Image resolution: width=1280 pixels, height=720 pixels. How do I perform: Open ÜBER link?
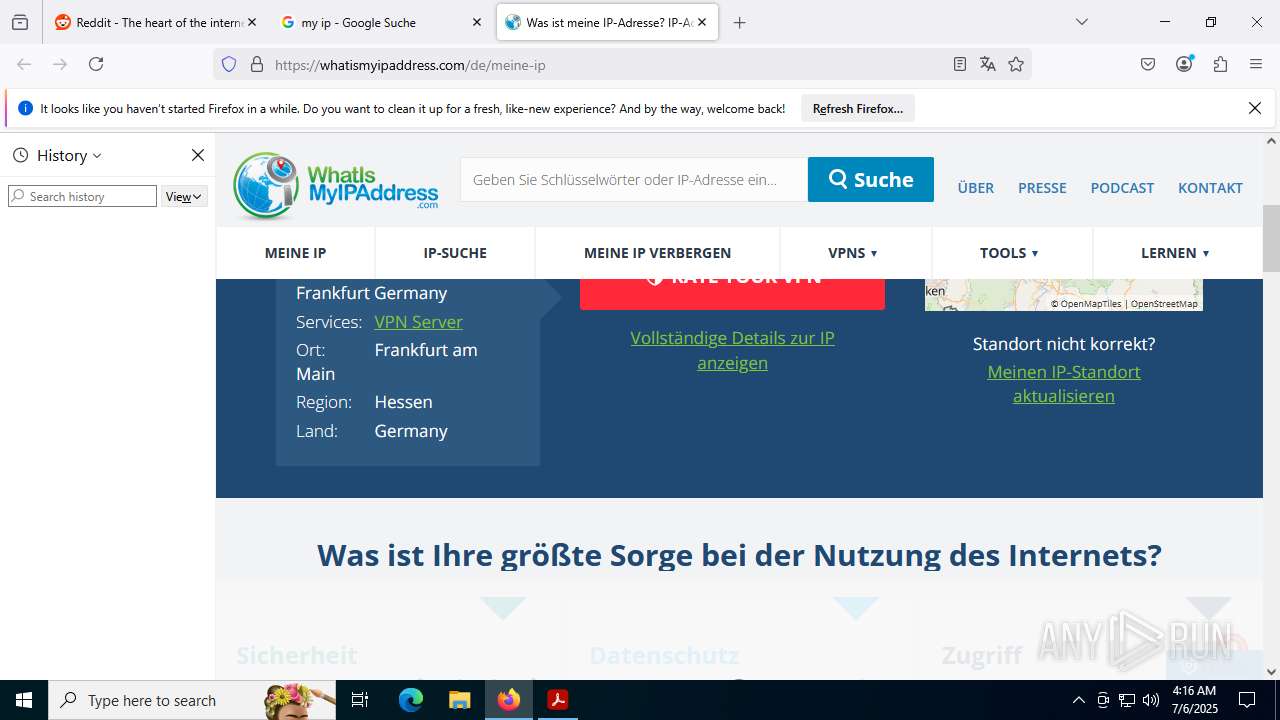coord(976,187)
